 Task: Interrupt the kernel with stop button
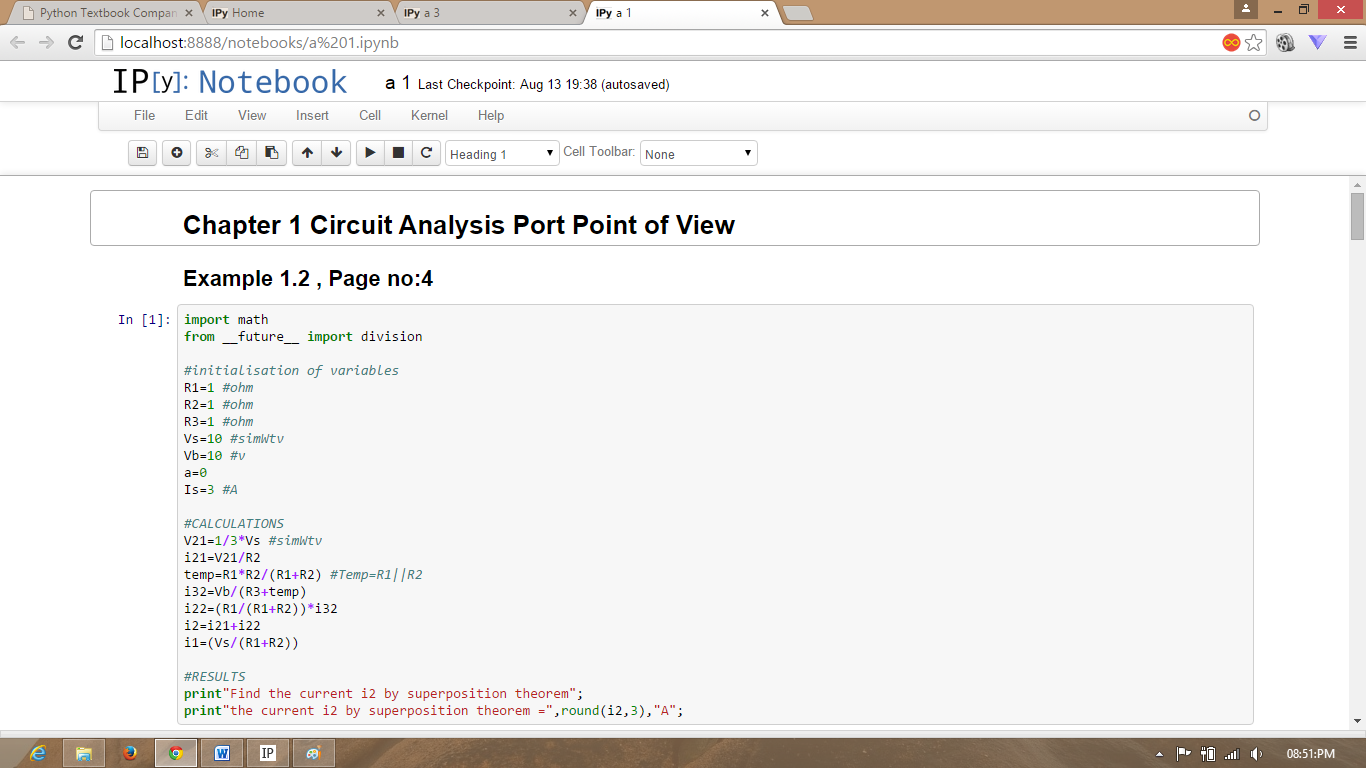[398, 153]
